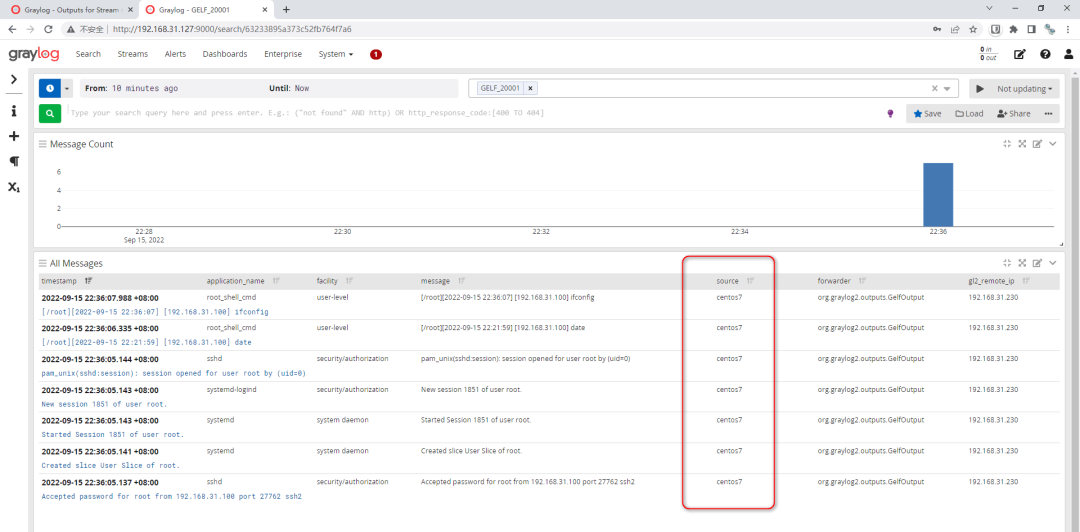Sort by application_name column
The image size is (1080, 532).
click(276, 281)
